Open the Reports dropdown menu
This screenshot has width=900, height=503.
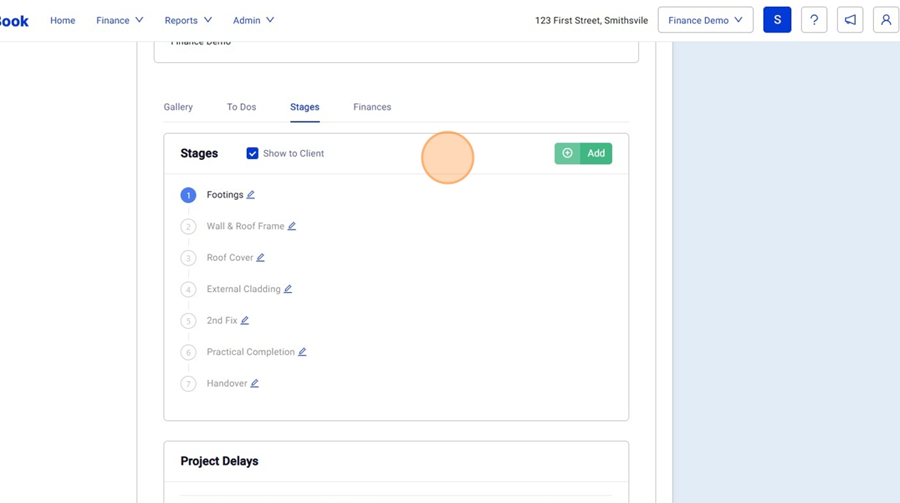pos(188,20)
